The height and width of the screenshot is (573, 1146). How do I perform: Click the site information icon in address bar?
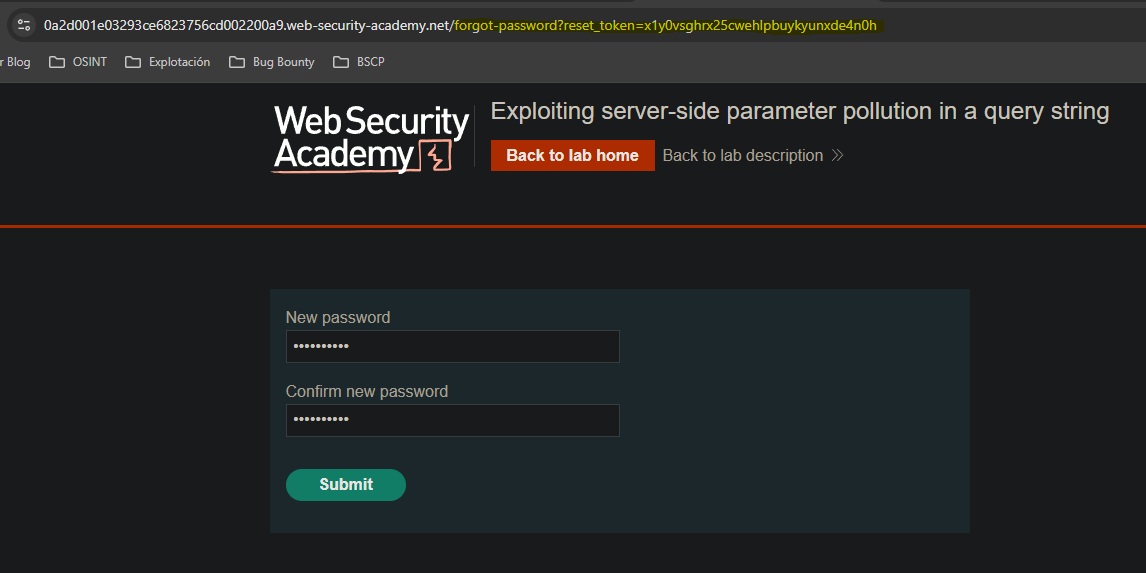click(x=25, y=25)
